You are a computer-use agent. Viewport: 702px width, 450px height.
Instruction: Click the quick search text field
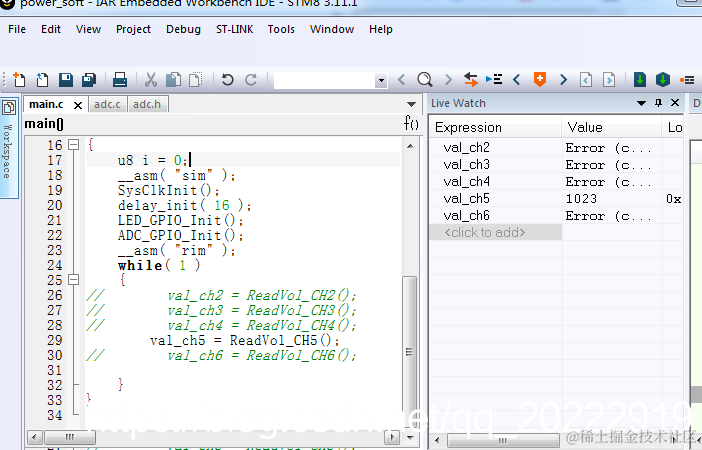(x=325, y=81)
